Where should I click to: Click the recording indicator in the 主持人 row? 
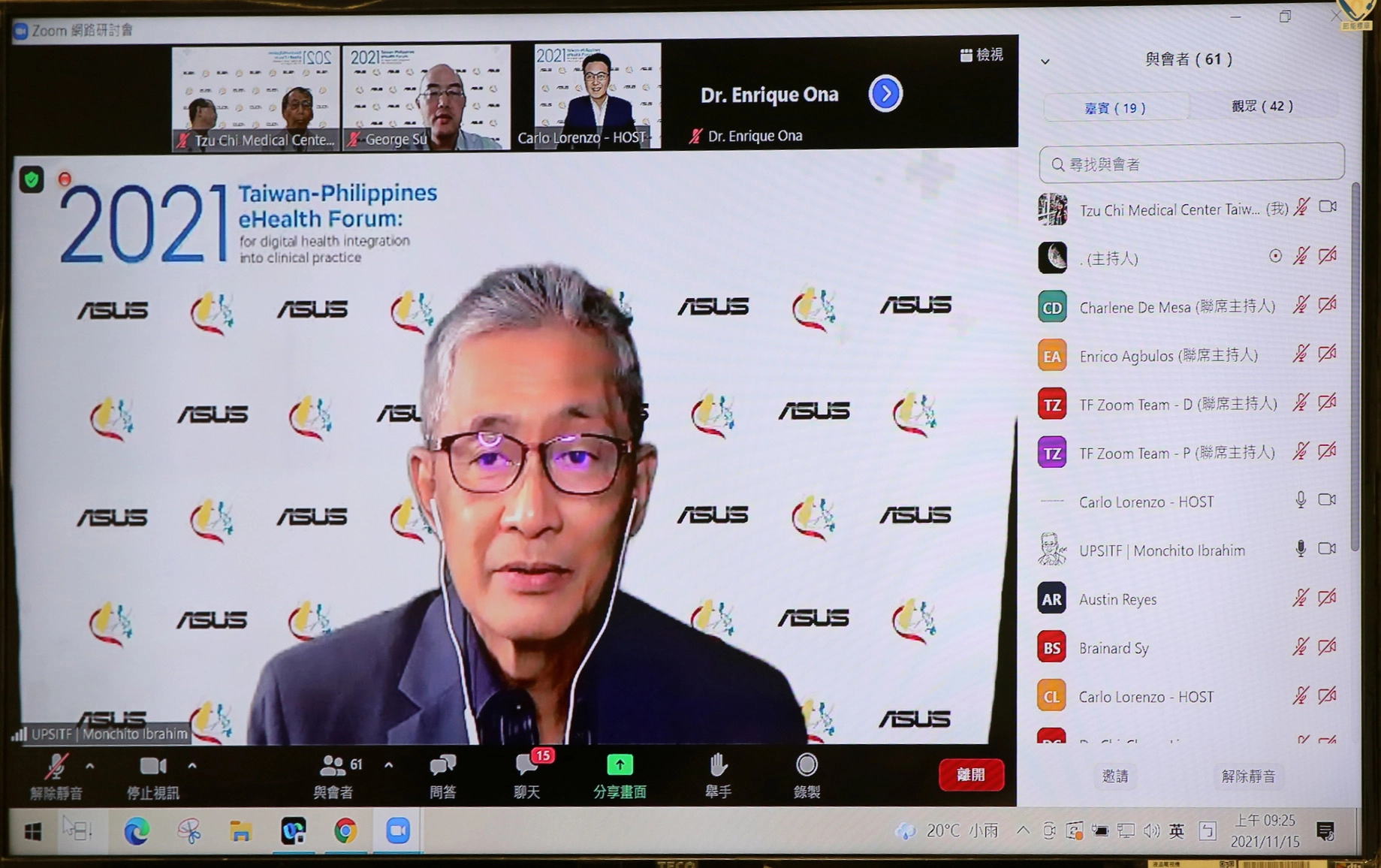pos(1274,257)
